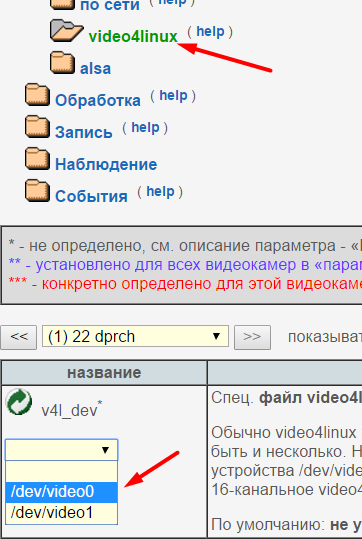Click the Запись folder icon
362x539 pixels.
tap(37, 126)
